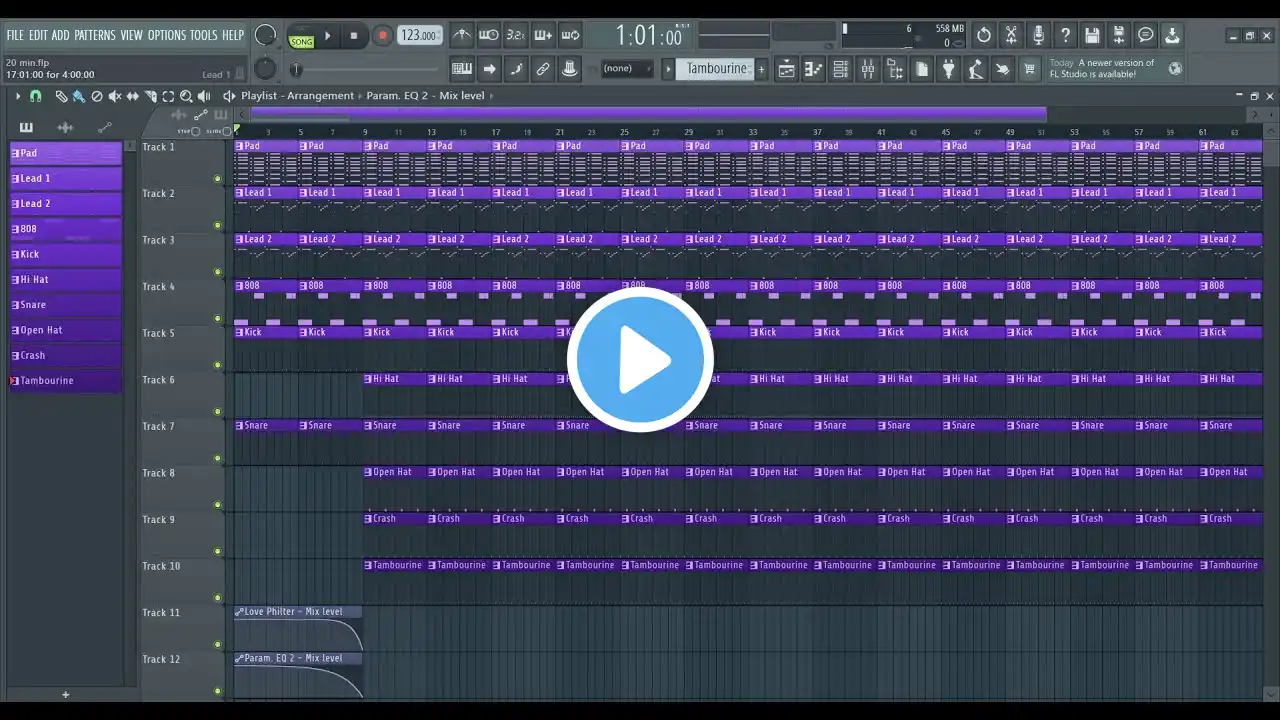1280x720 pixels.
Task: Select the mute tool in playlist toolbar
Action: [114, 96]
